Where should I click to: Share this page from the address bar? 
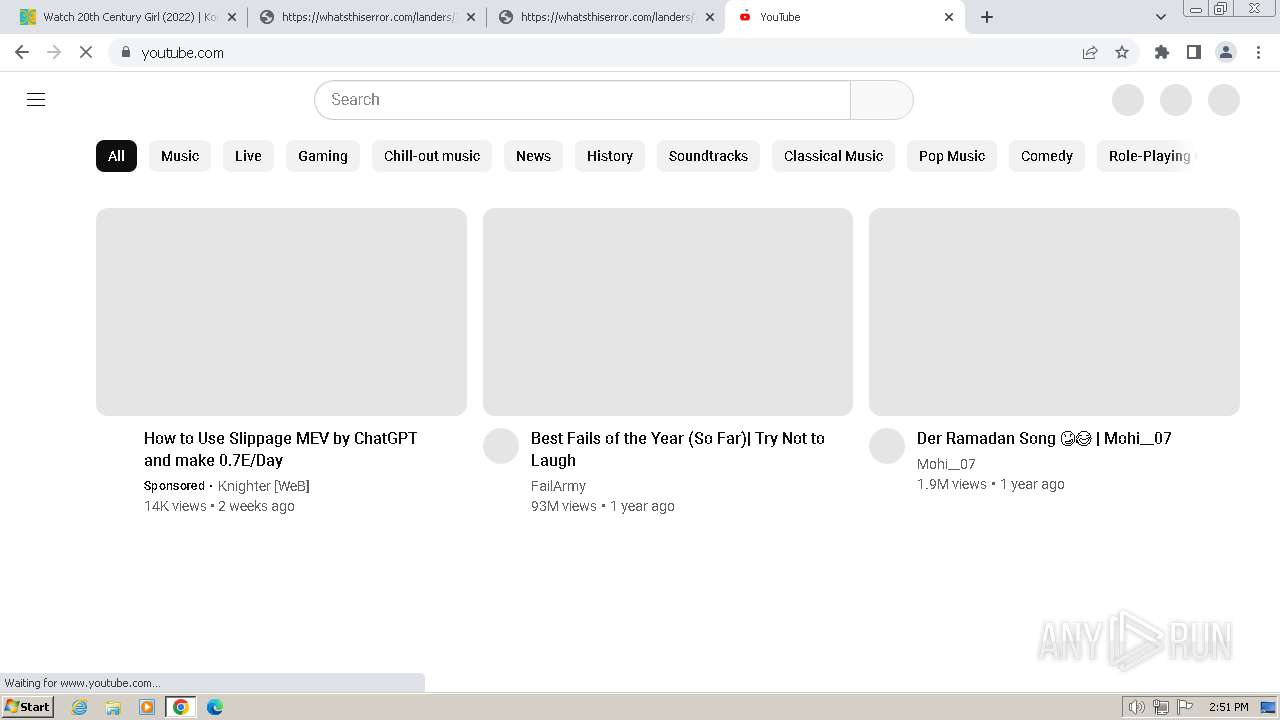[1090, 52]
